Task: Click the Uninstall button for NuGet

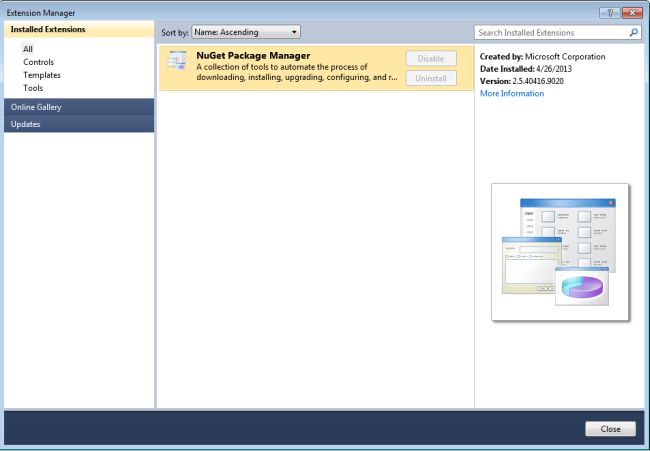Action: pos(431,78)
